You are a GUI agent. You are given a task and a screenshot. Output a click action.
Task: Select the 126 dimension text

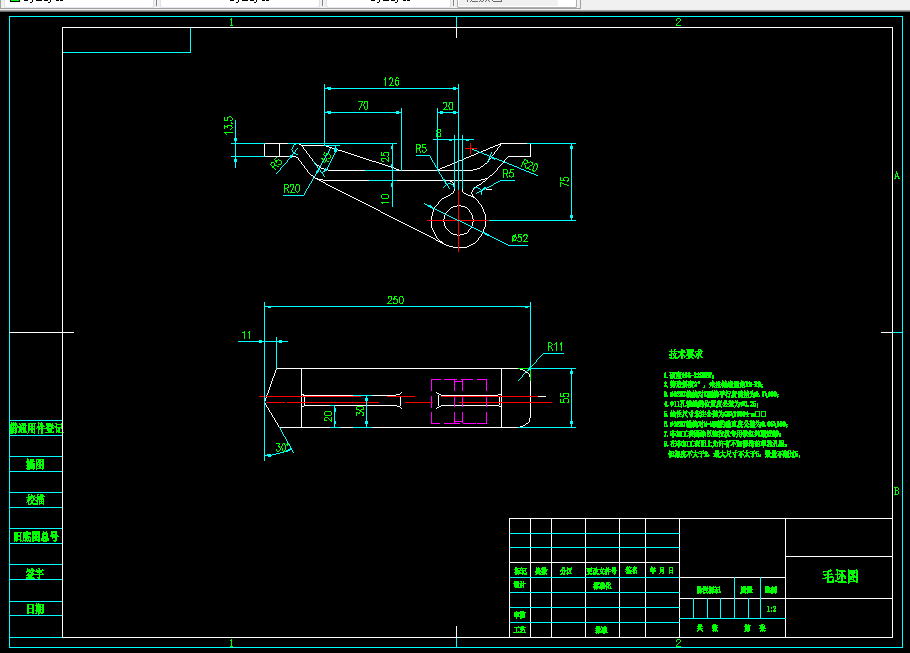391,82
